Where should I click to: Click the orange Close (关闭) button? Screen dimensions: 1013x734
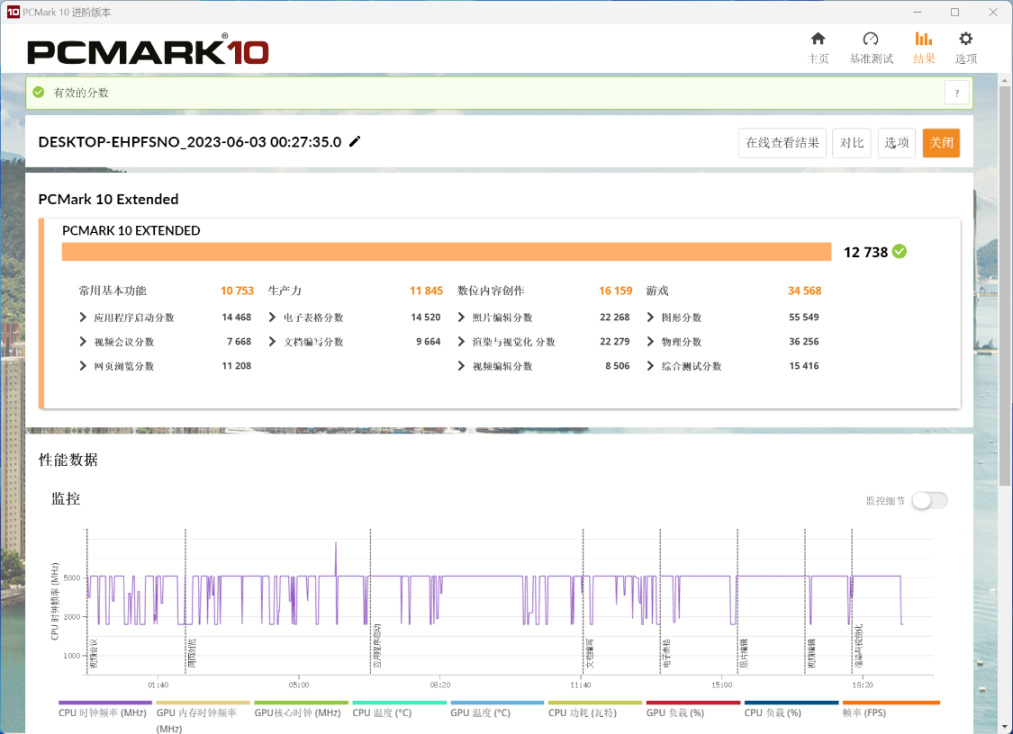(941, 143)
